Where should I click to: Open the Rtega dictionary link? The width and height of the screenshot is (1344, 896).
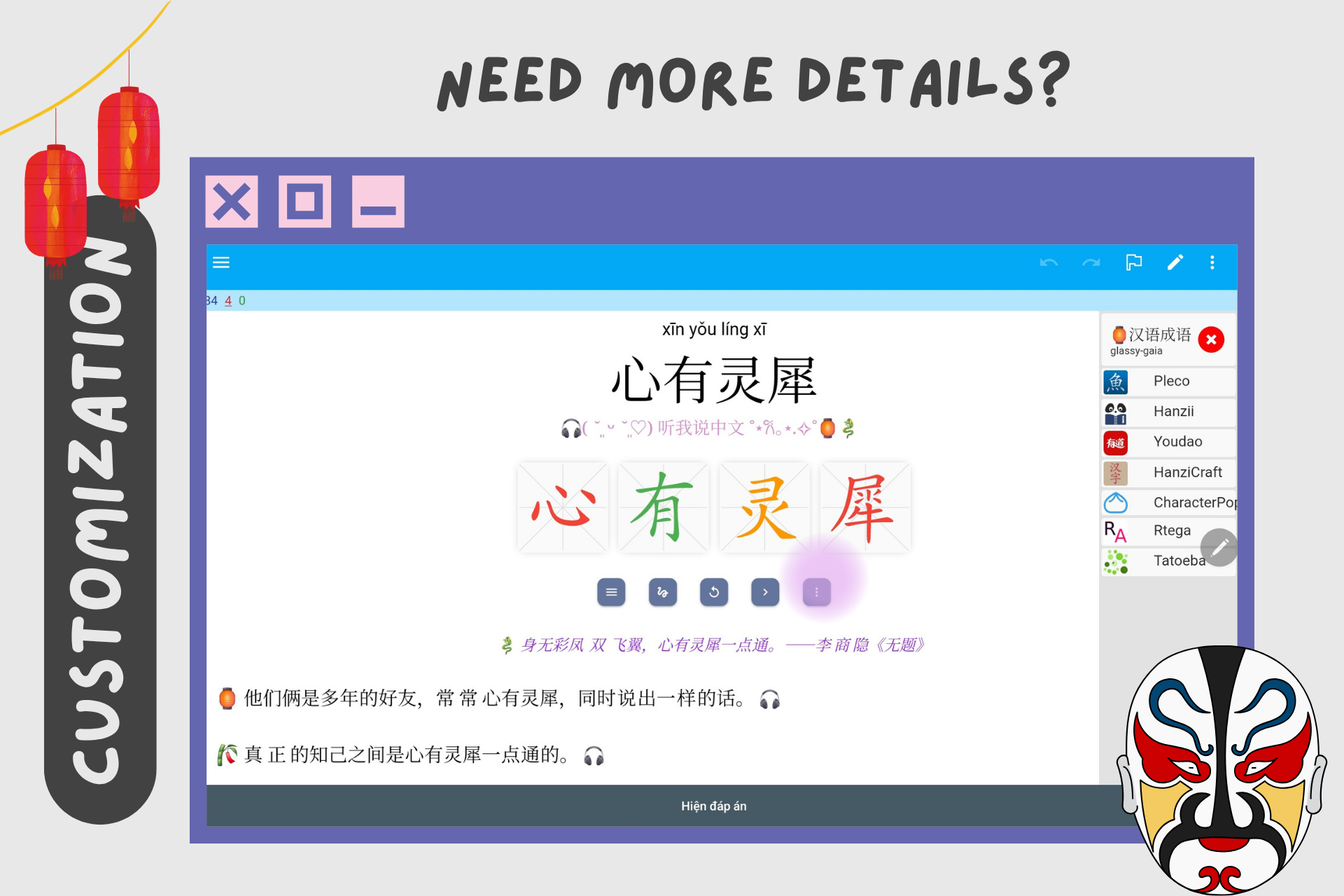tap(1171, 531)
